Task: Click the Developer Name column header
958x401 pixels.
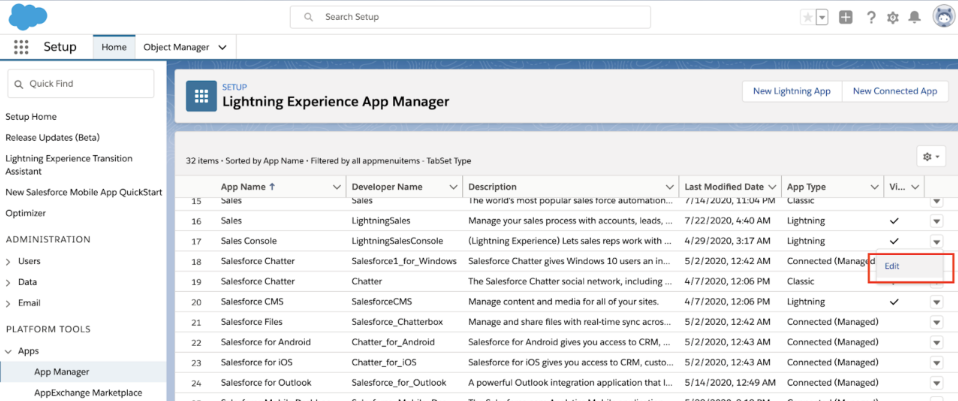Action: (387, 187)
